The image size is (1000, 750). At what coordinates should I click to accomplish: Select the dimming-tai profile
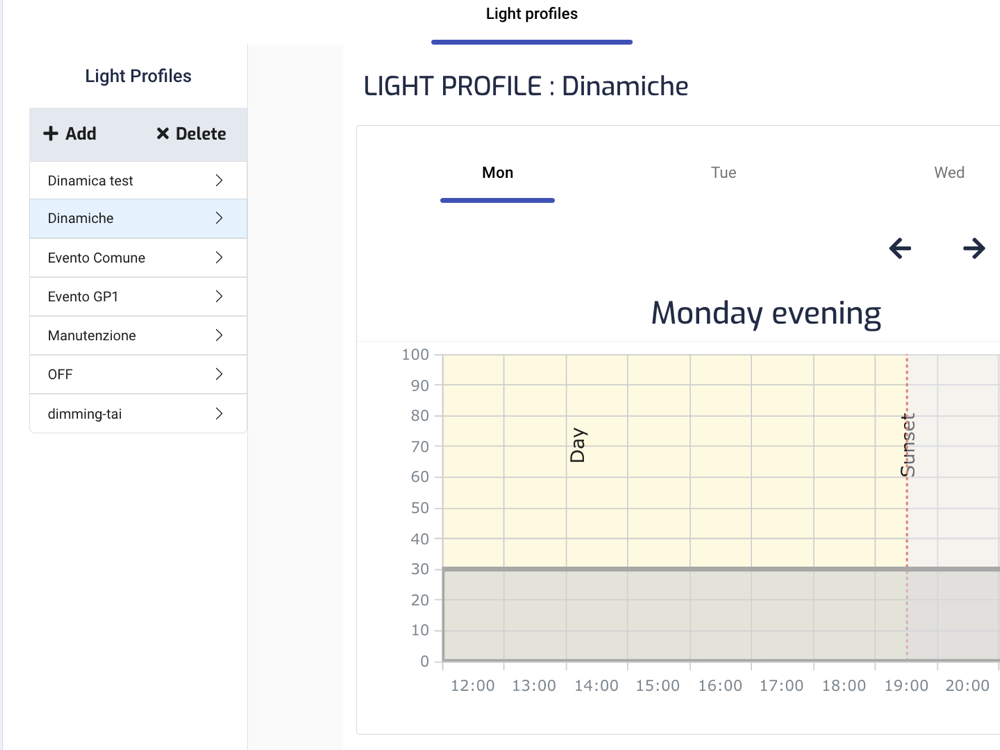coord(138,414)
